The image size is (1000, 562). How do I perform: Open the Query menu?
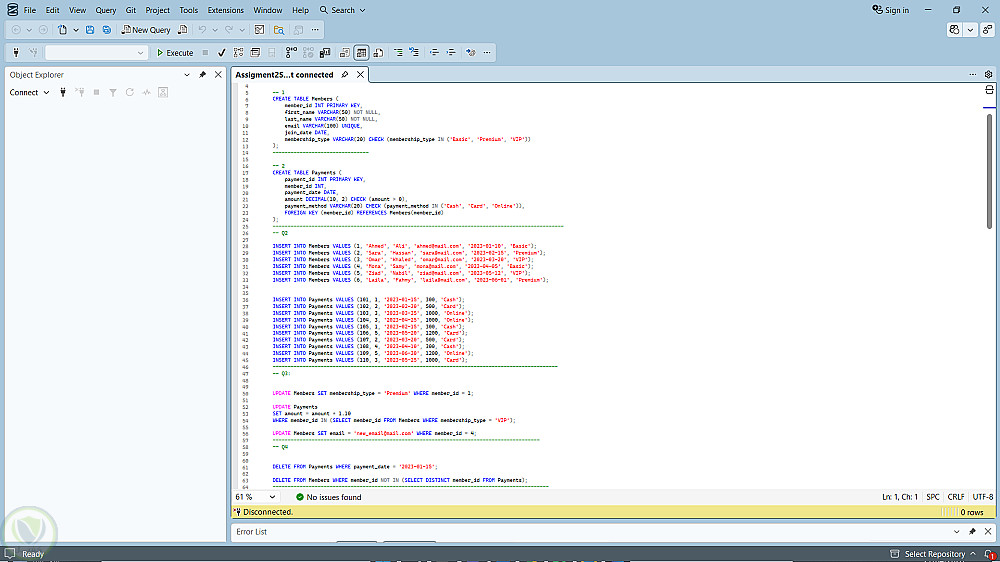[105, 10]
